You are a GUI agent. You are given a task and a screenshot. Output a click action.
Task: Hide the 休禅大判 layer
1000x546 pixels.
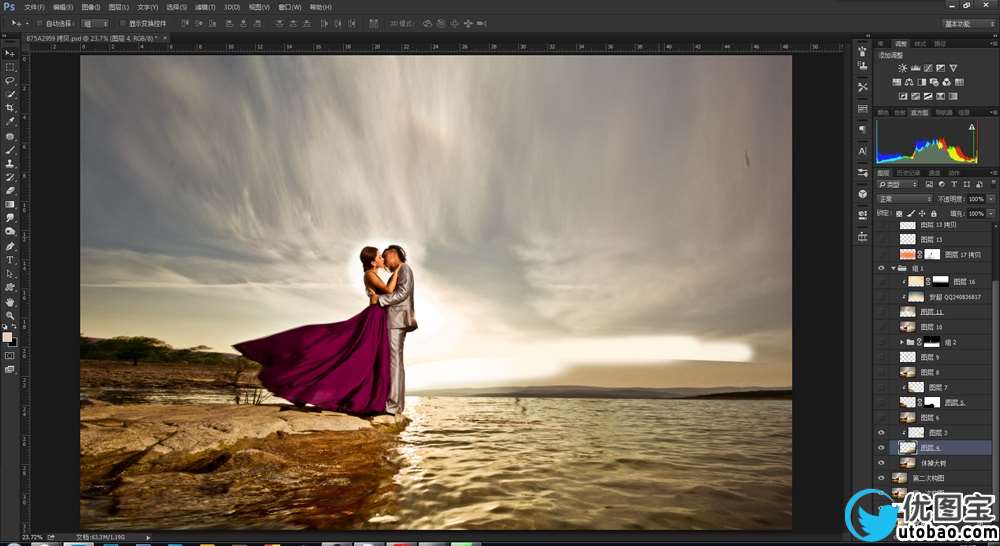881,463
